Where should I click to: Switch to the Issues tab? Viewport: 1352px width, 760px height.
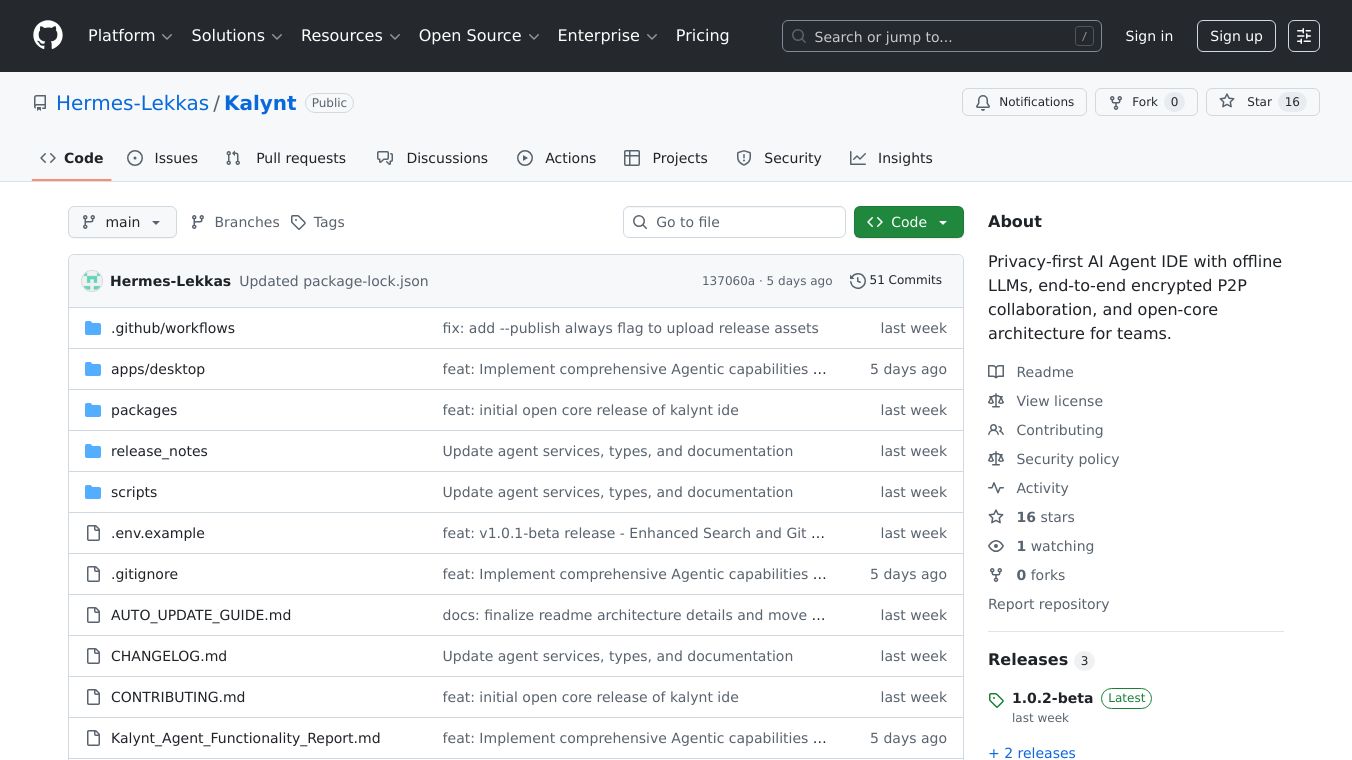click(x=163, y=158)
